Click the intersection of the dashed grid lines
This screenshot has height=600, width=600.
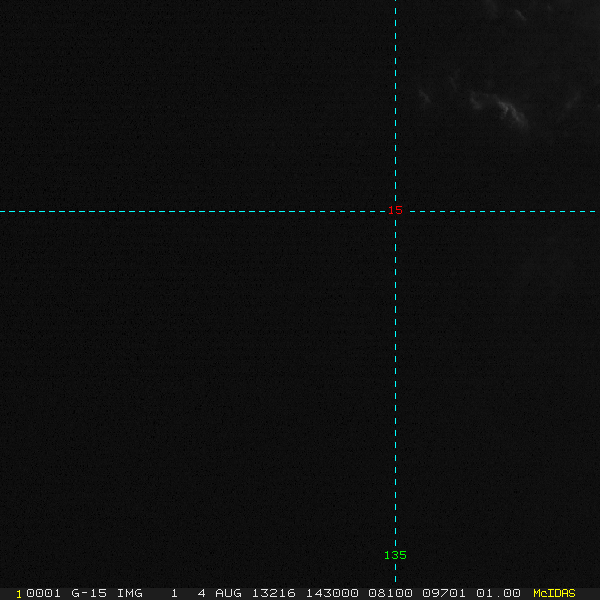click(396, 211)
